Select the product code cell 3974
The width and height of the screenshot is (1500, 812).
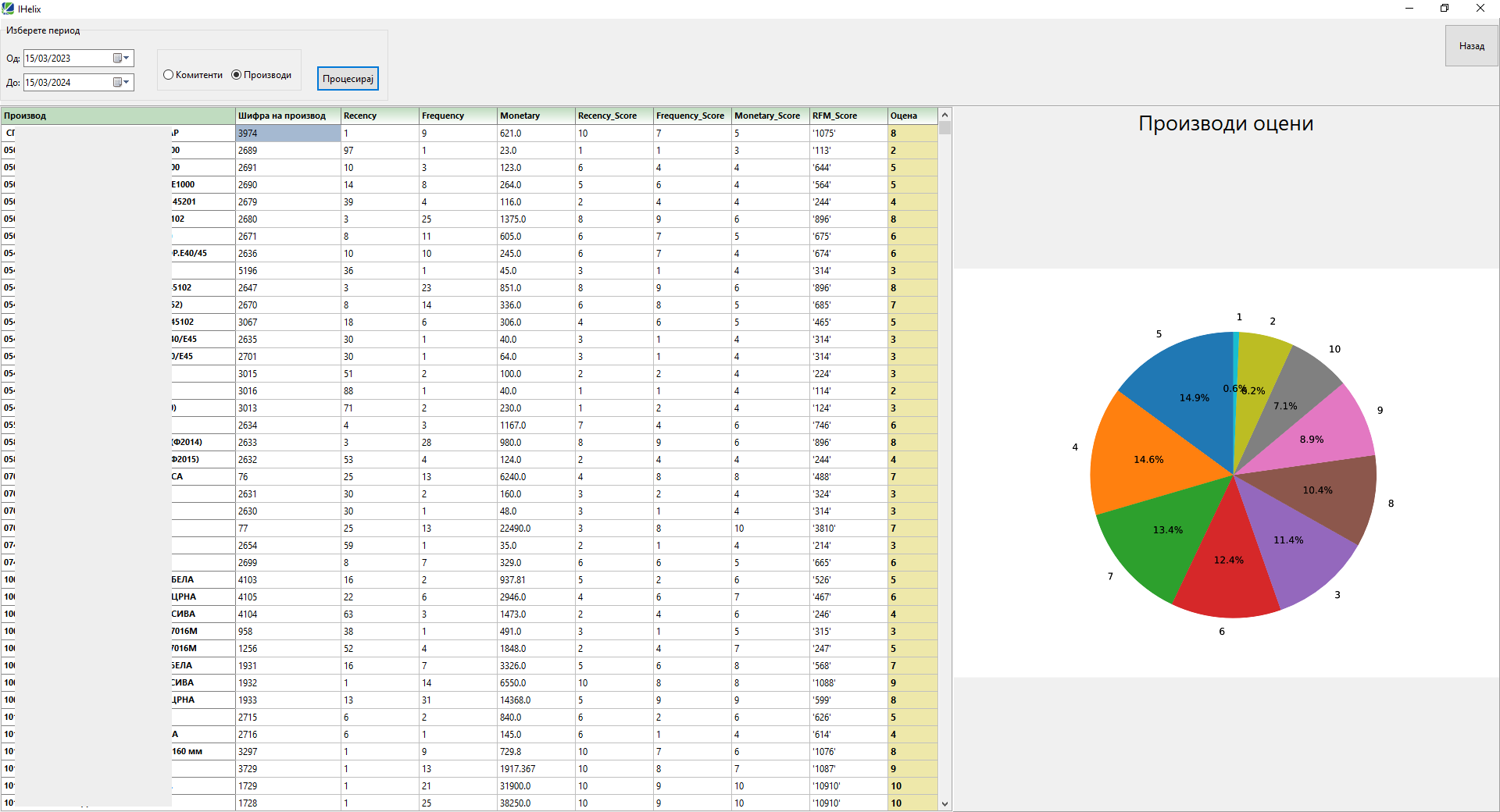288,134
